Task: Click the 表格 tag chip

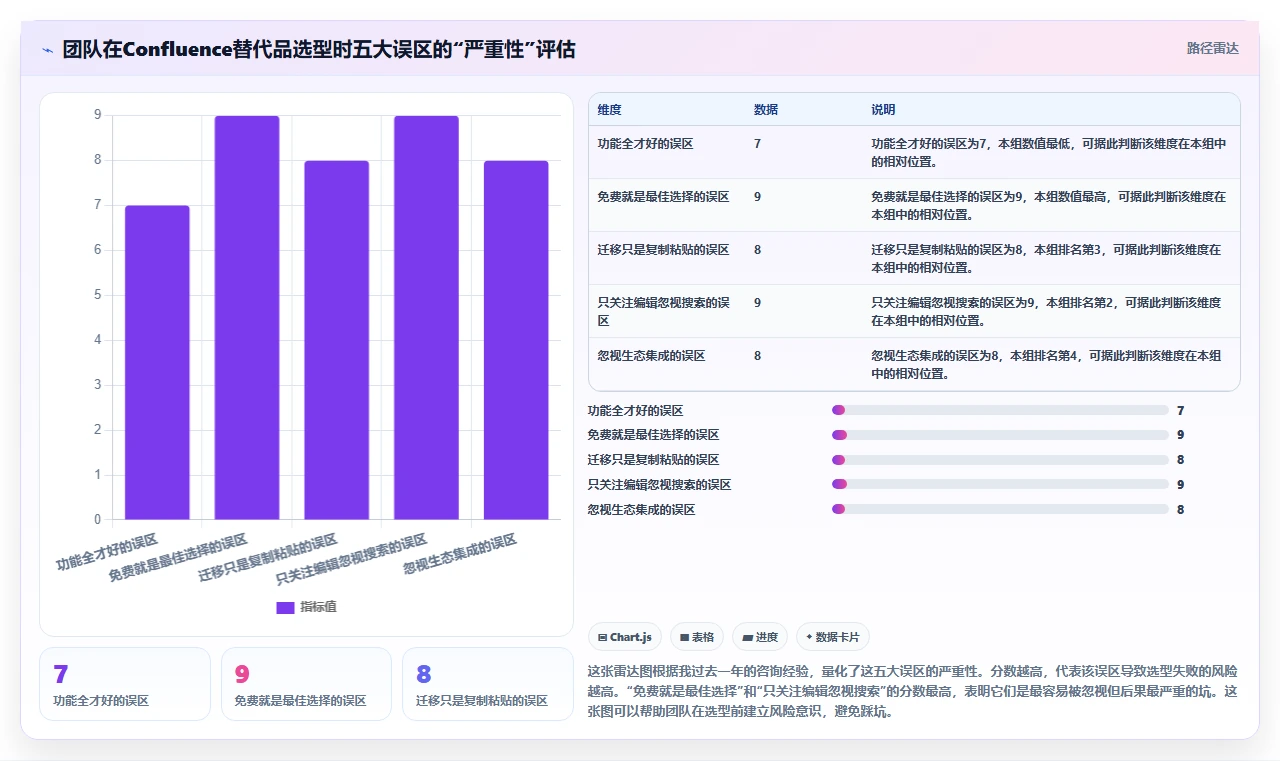Action: (x=697, y=637)
